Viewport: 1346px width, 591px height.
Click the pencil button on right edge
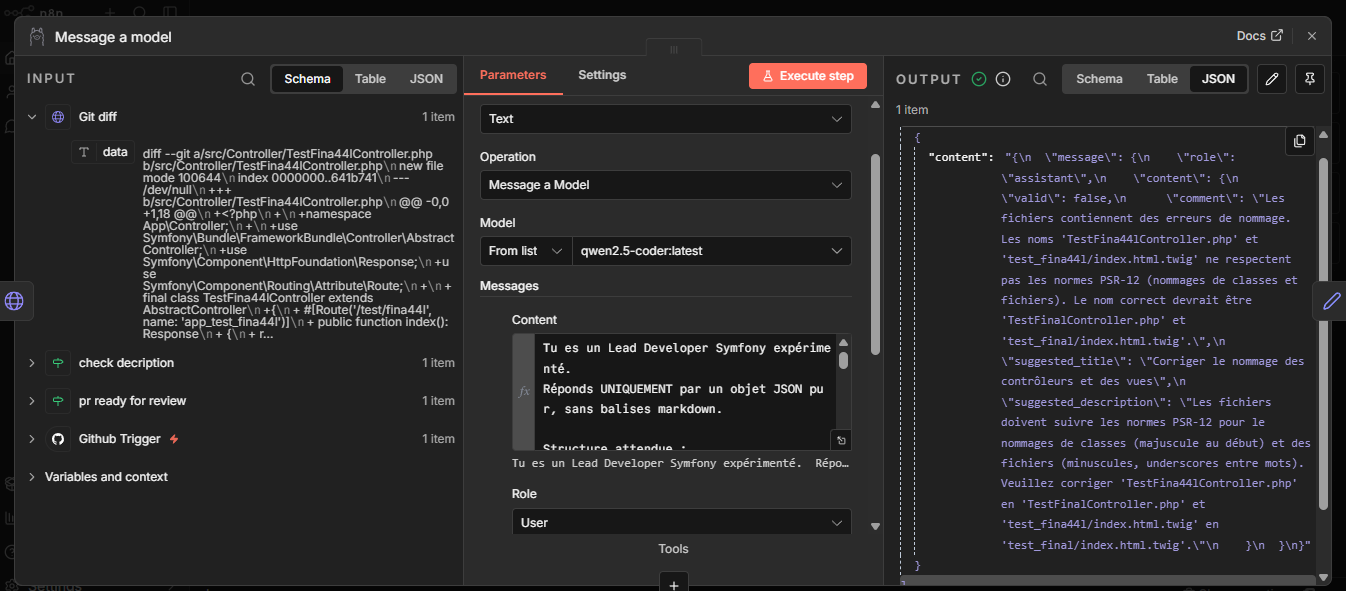[x=1330, y=301]
